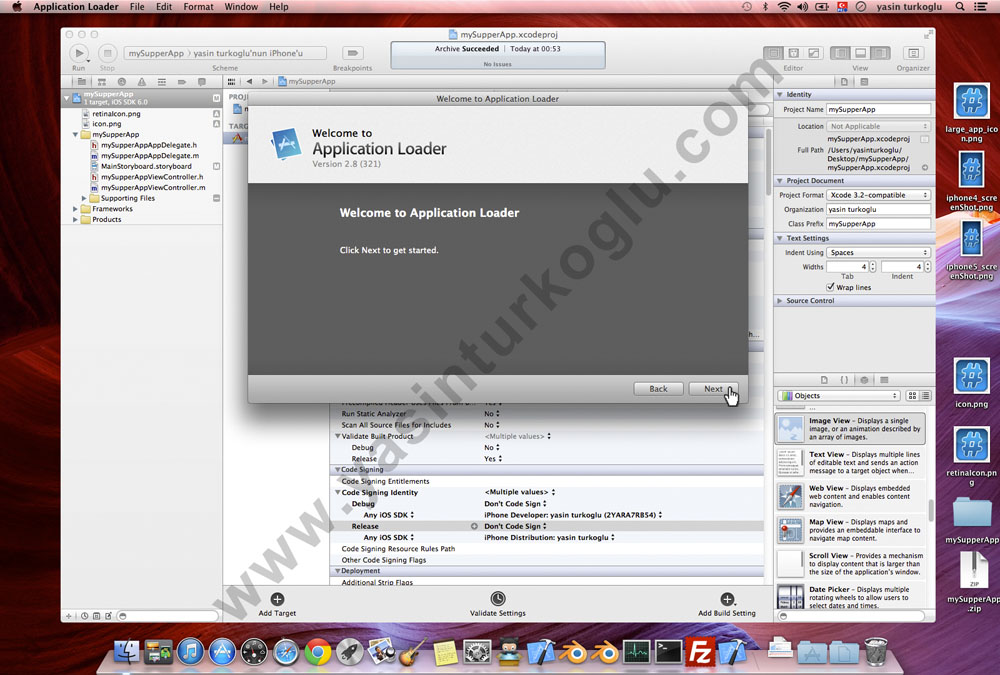Click Validate Settings in Xcode
The width and height of the screenshot is (1000, 675).
497,598
